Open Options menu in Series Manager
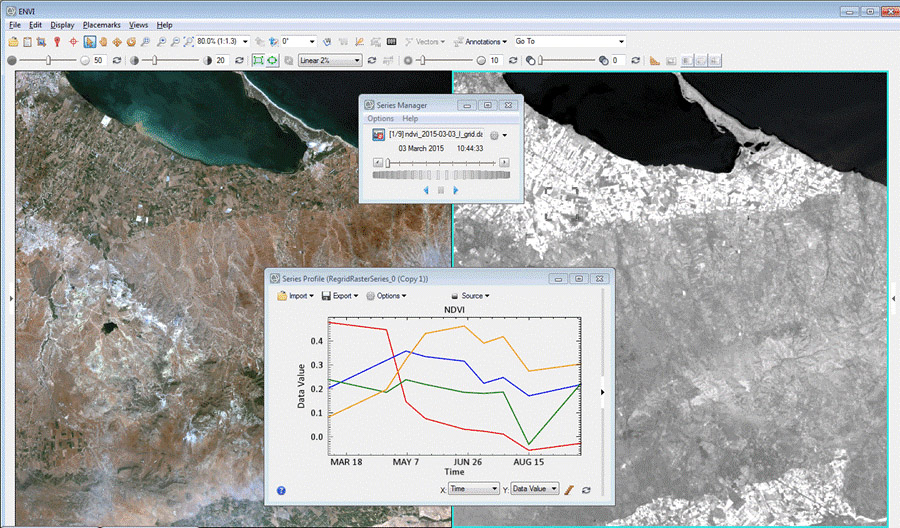 coord(381,118)
